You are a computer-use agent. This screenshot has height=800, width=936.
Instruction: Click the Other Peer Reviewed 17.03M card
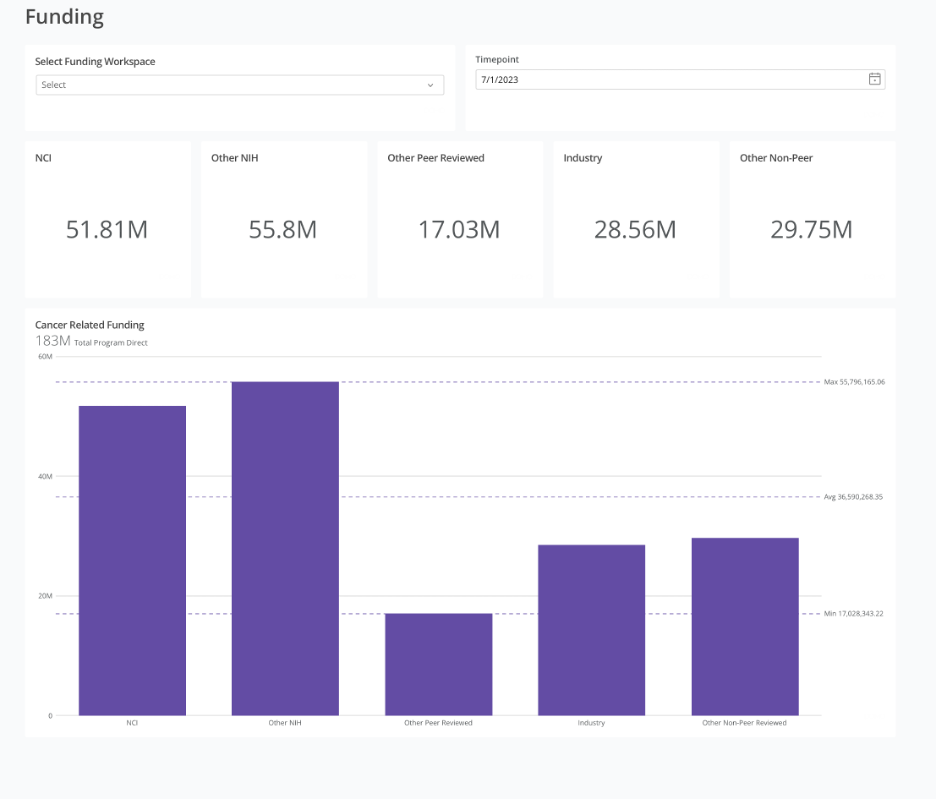click(x=459, y=219)
